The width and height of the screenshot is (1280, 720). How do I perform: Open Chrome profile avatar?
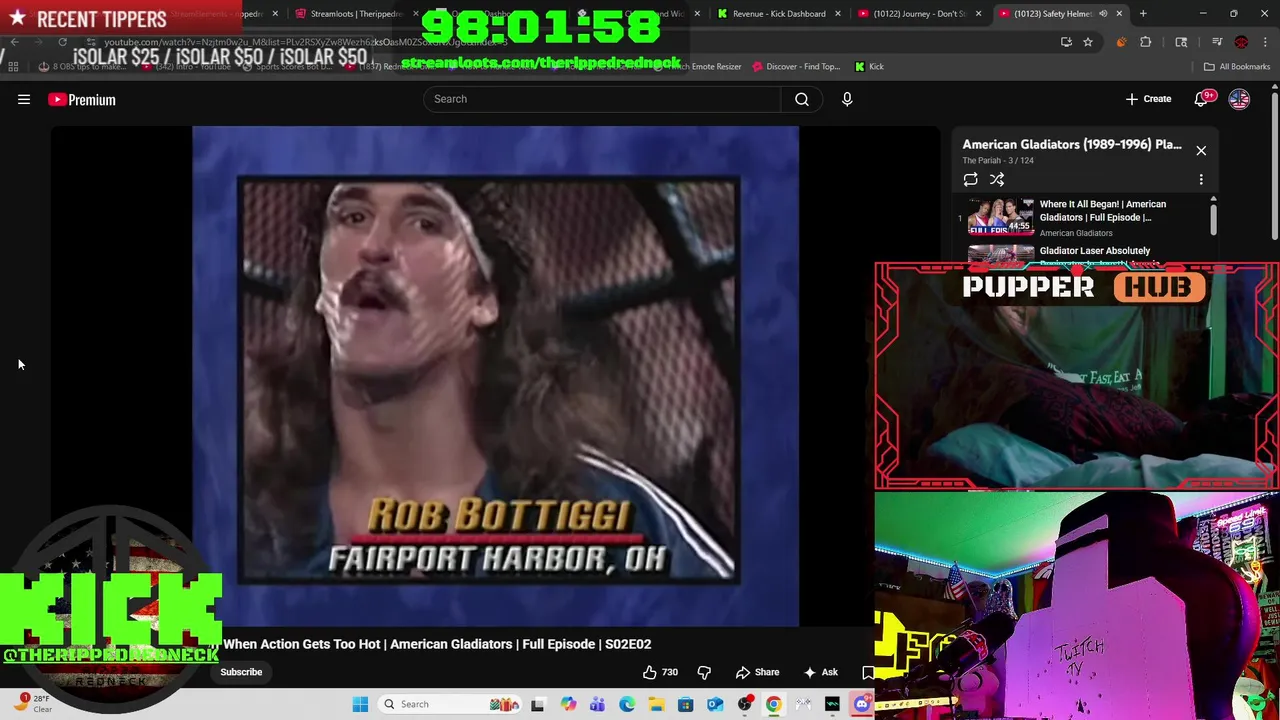[x=1241, y=42]
